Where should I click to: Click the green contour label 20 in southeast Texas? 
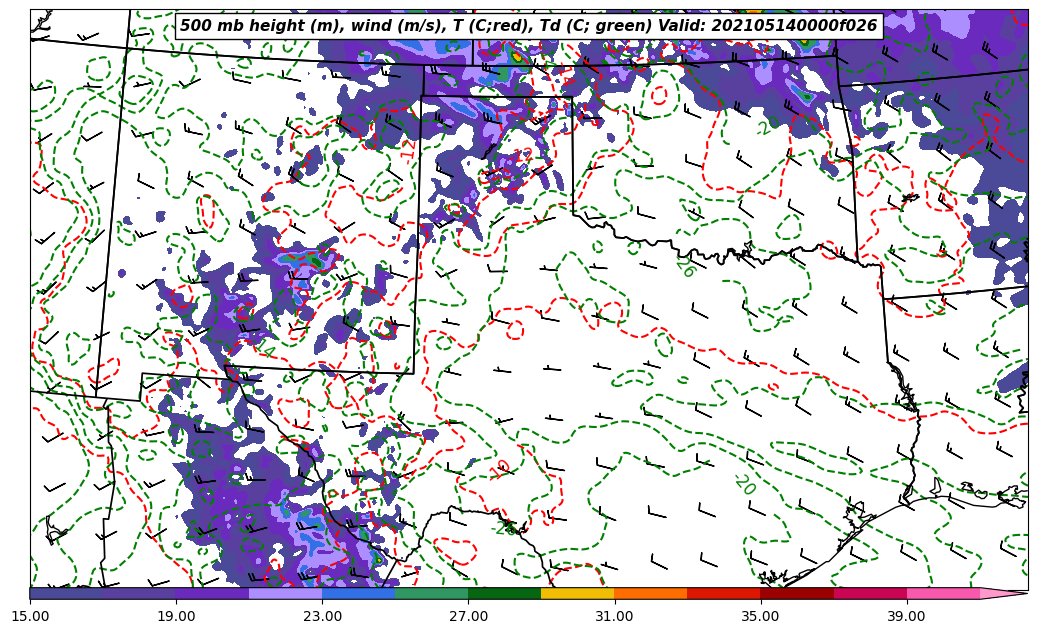pyautogui.click(x=745, y=485)
